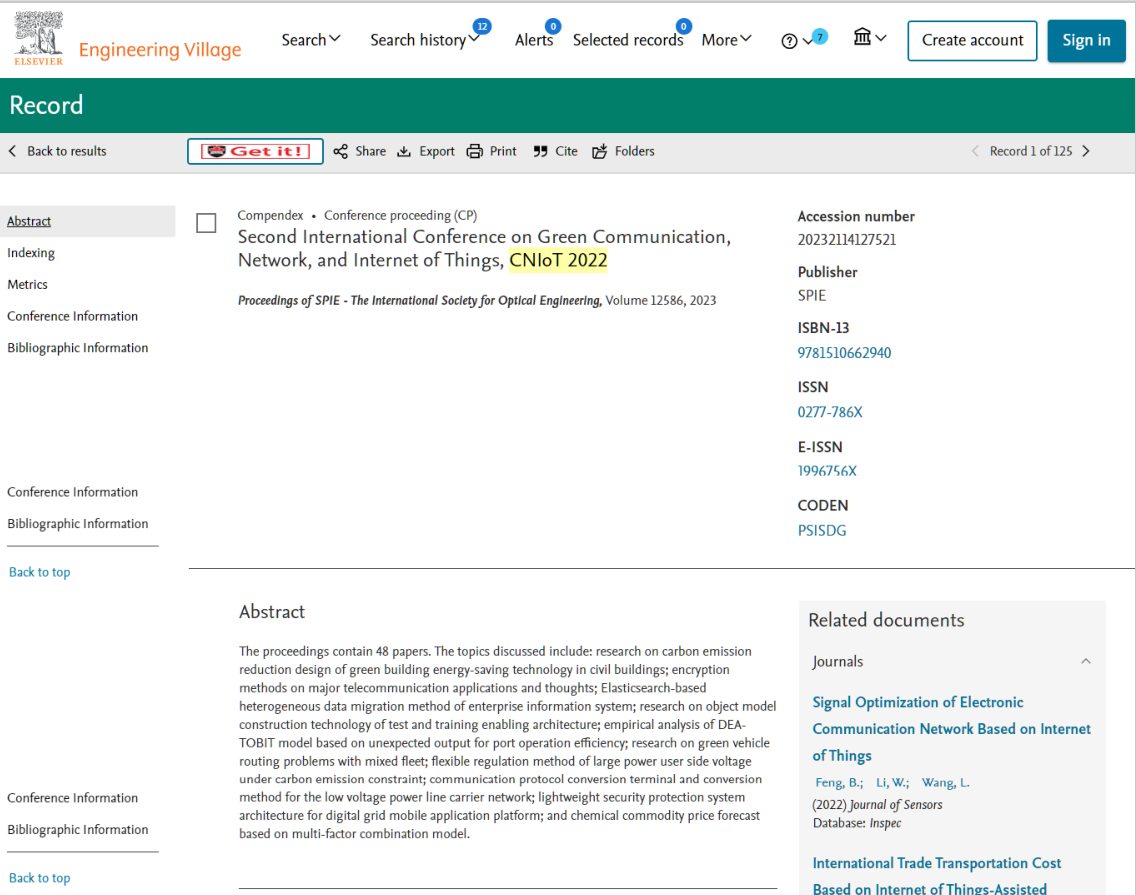Open Selected records in the top navigation
The width and height of the screenshot is (1136, 895).
628,40
